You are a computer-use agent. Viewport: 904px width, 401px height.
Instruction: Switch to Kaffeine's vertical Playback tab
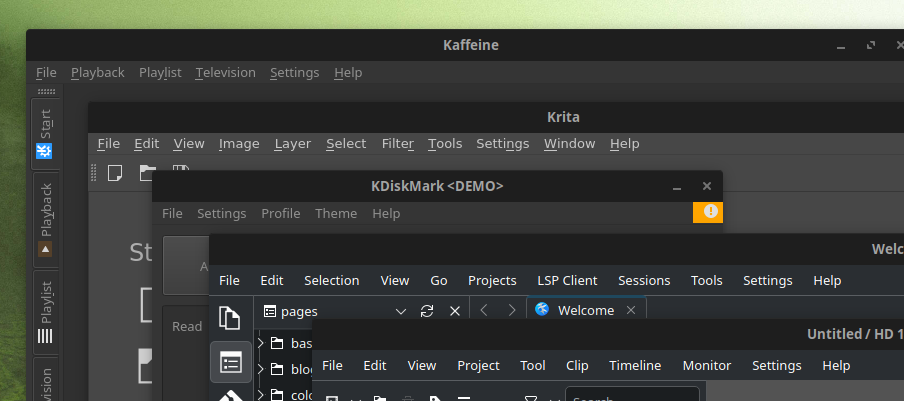point(45,220)
